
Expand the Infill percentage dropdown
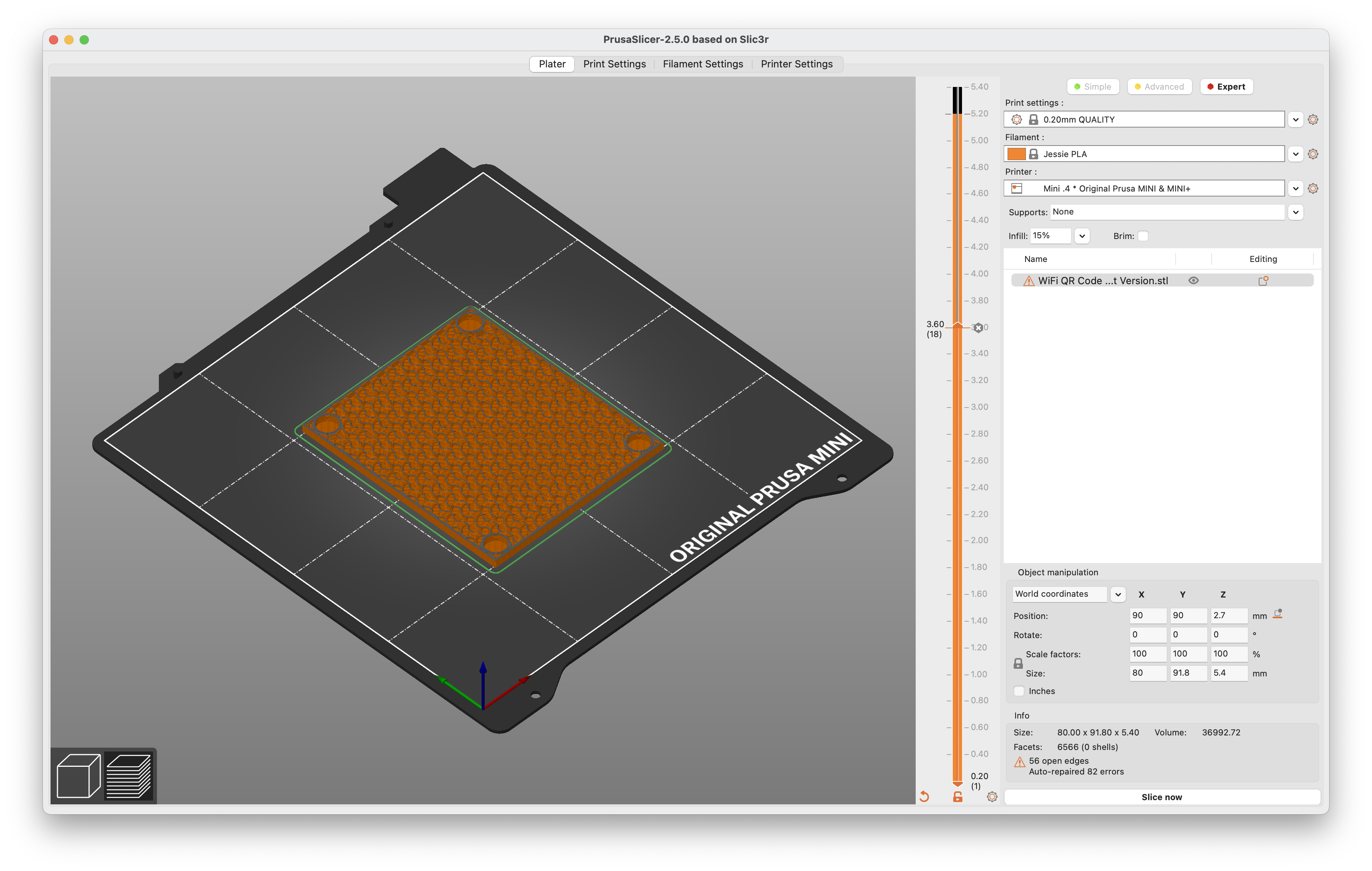point(1080,235)
